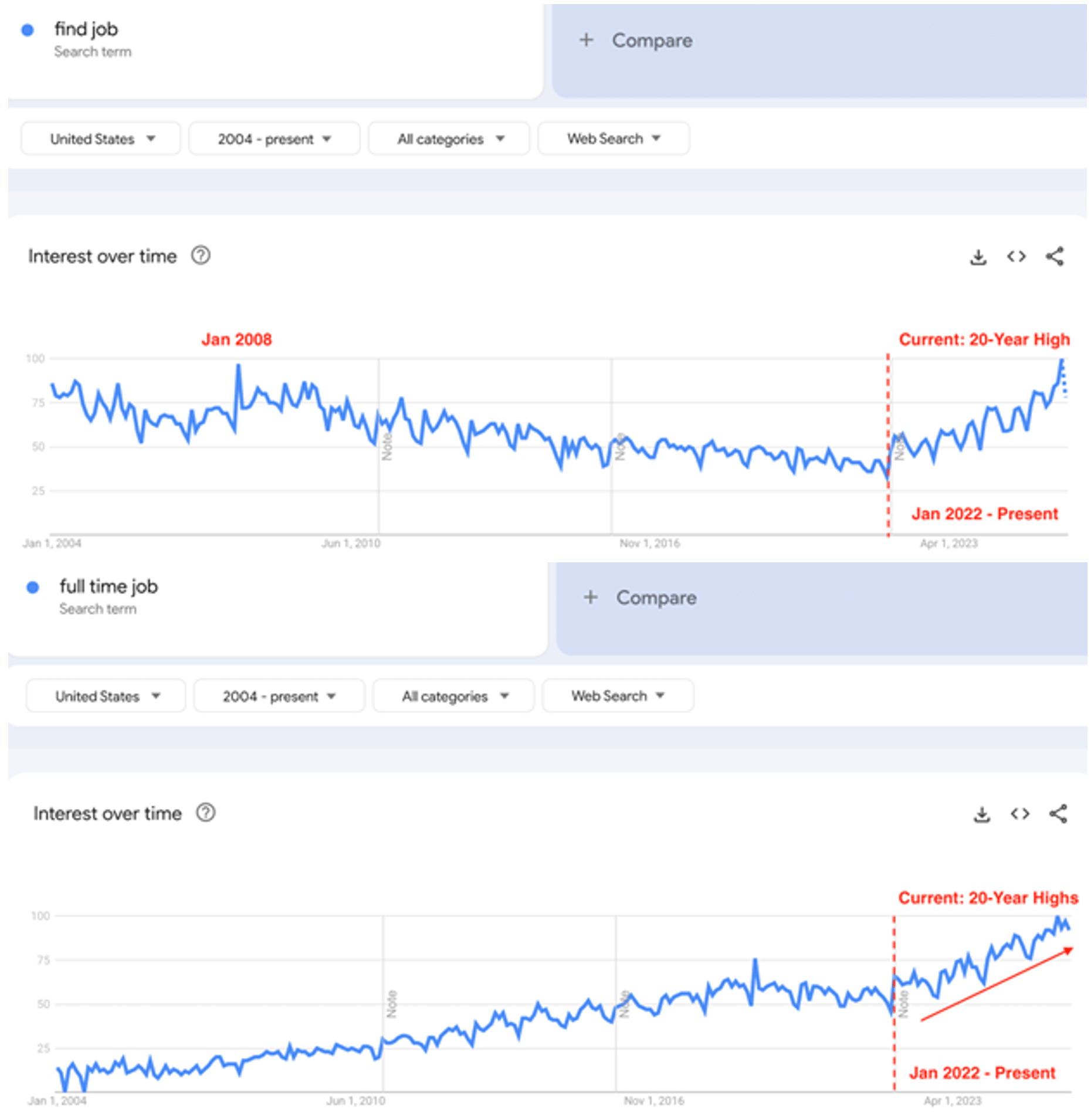Viewport: 1091px width, 1120px height.
Task: Open All categories dropdown for find job
Action: (x=449, y=139)
